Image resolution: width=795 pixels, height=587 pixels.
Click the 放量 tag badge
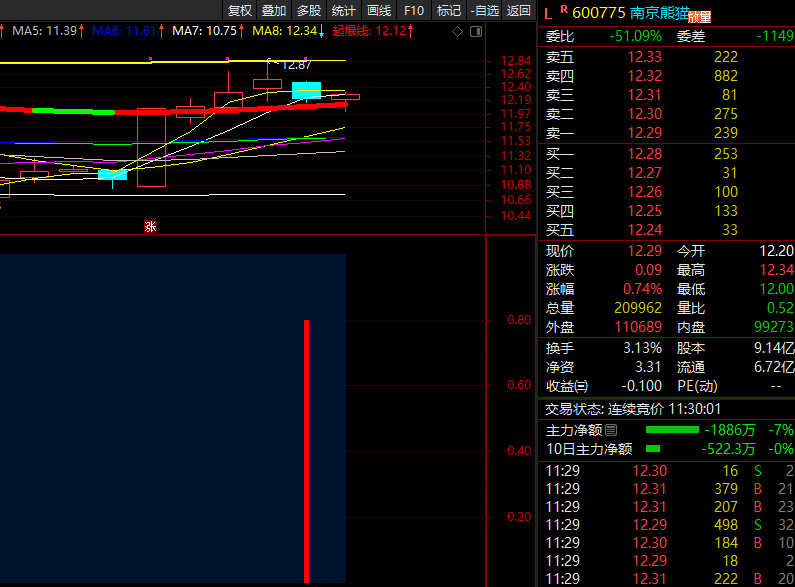(699, 18)
